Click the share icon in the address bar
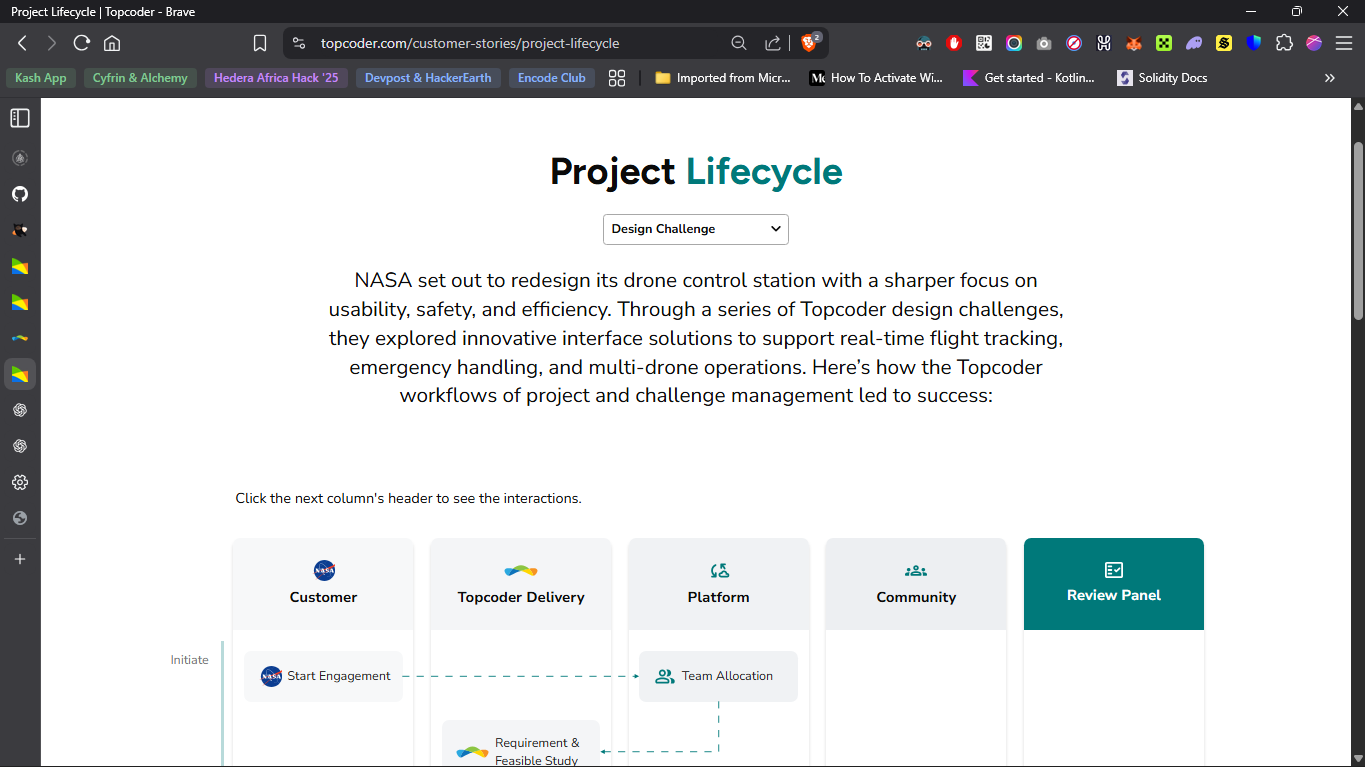This screenshot has height=767, width=1365. pyautogui.click(x=773, y=43)
